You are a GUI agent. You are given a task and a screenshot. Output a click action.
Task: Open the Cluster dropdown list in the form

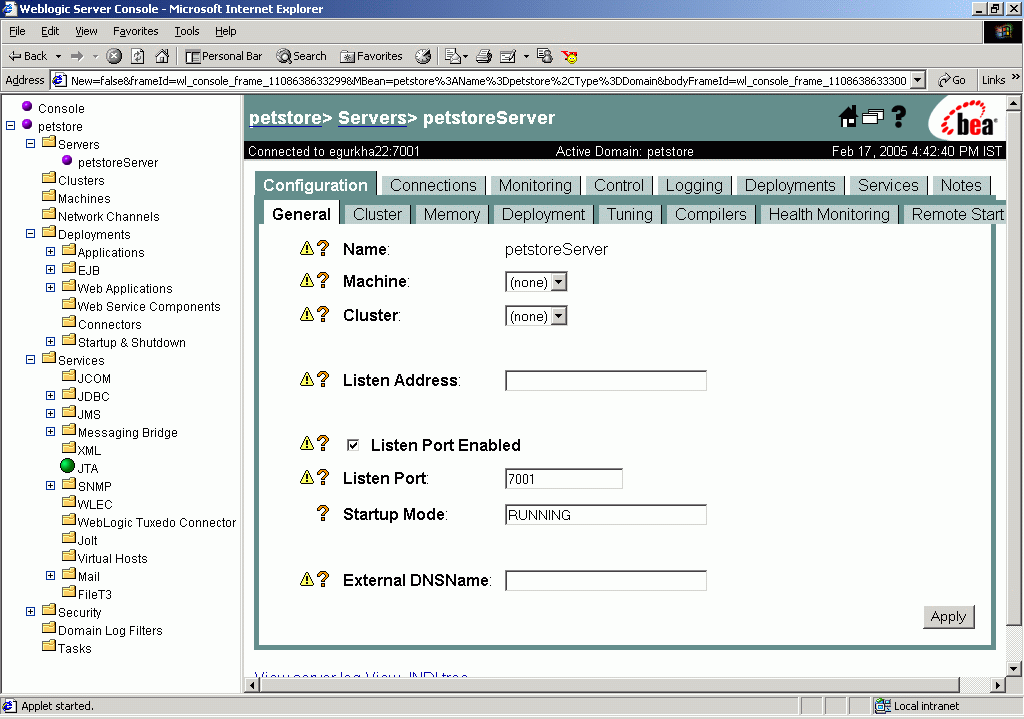[559, 316]
